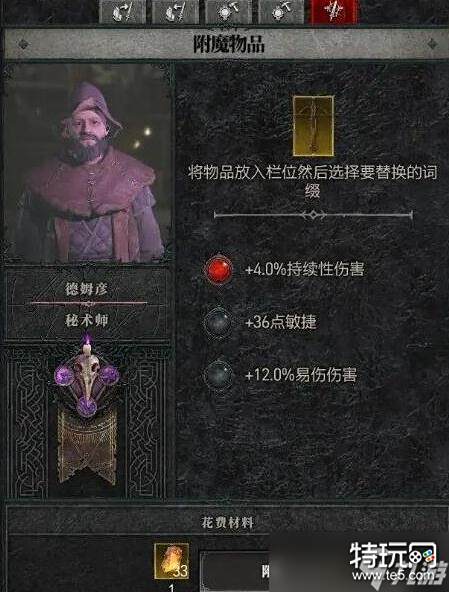This screenshot has width=449, height=592.
Task: Click the 附魔 enchant button at bottom
Action: point(235,572)
